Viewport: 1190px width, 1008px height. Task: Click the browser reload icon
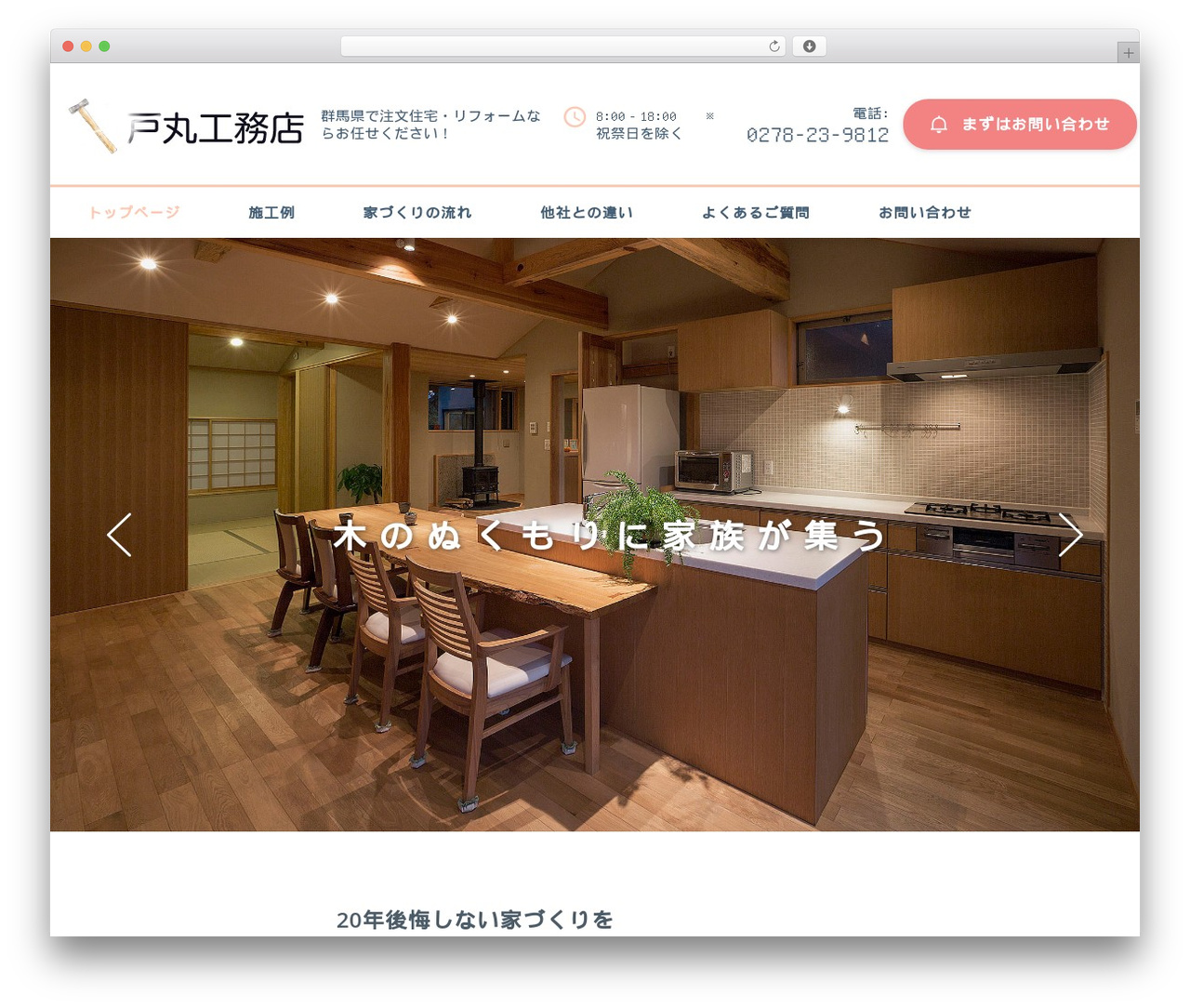(774, 46)
